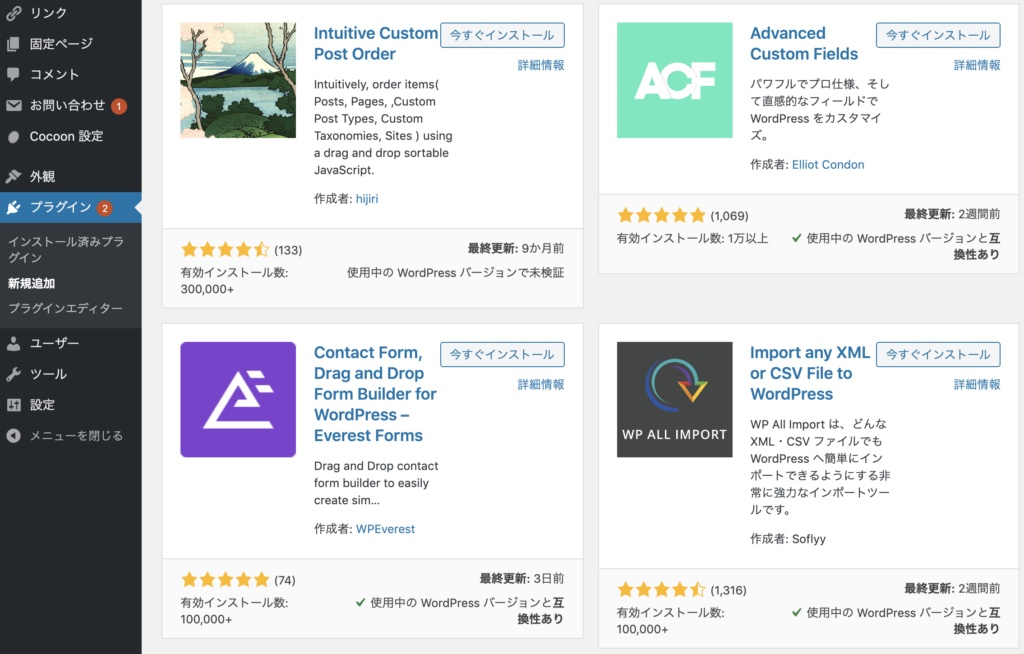
Task: Click the お問い合わせ envelope icon
Action: coord(14,105)
